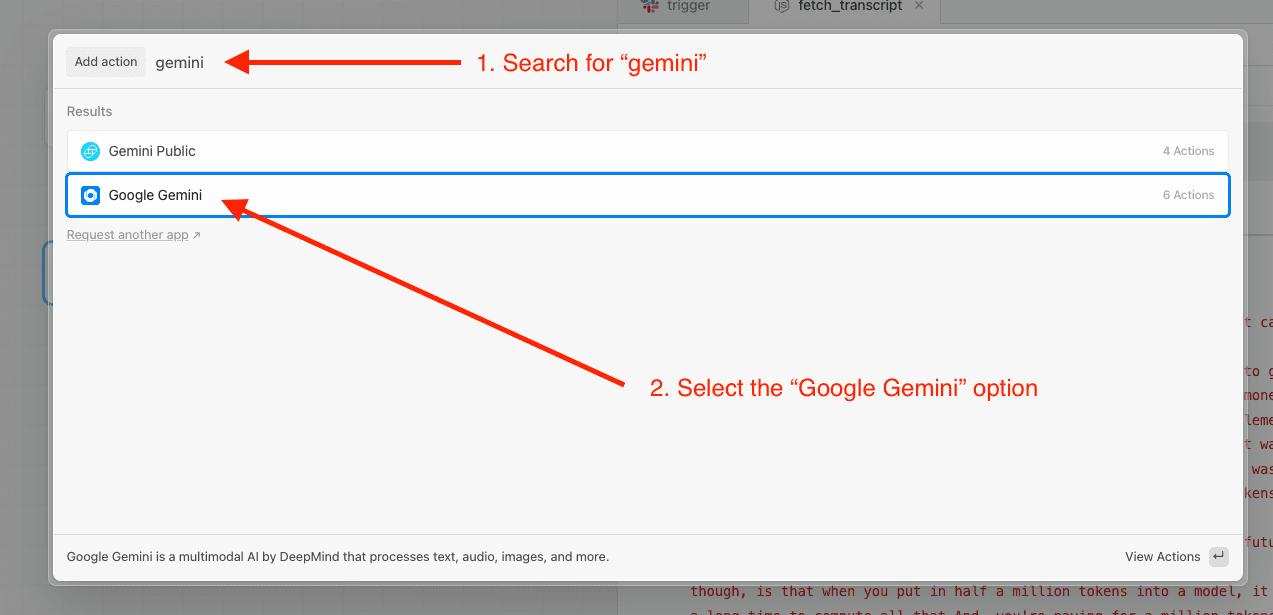Click the return-key icon beside View Actions
Screen dimensions: 1273x615
(x=1218, y=557)
